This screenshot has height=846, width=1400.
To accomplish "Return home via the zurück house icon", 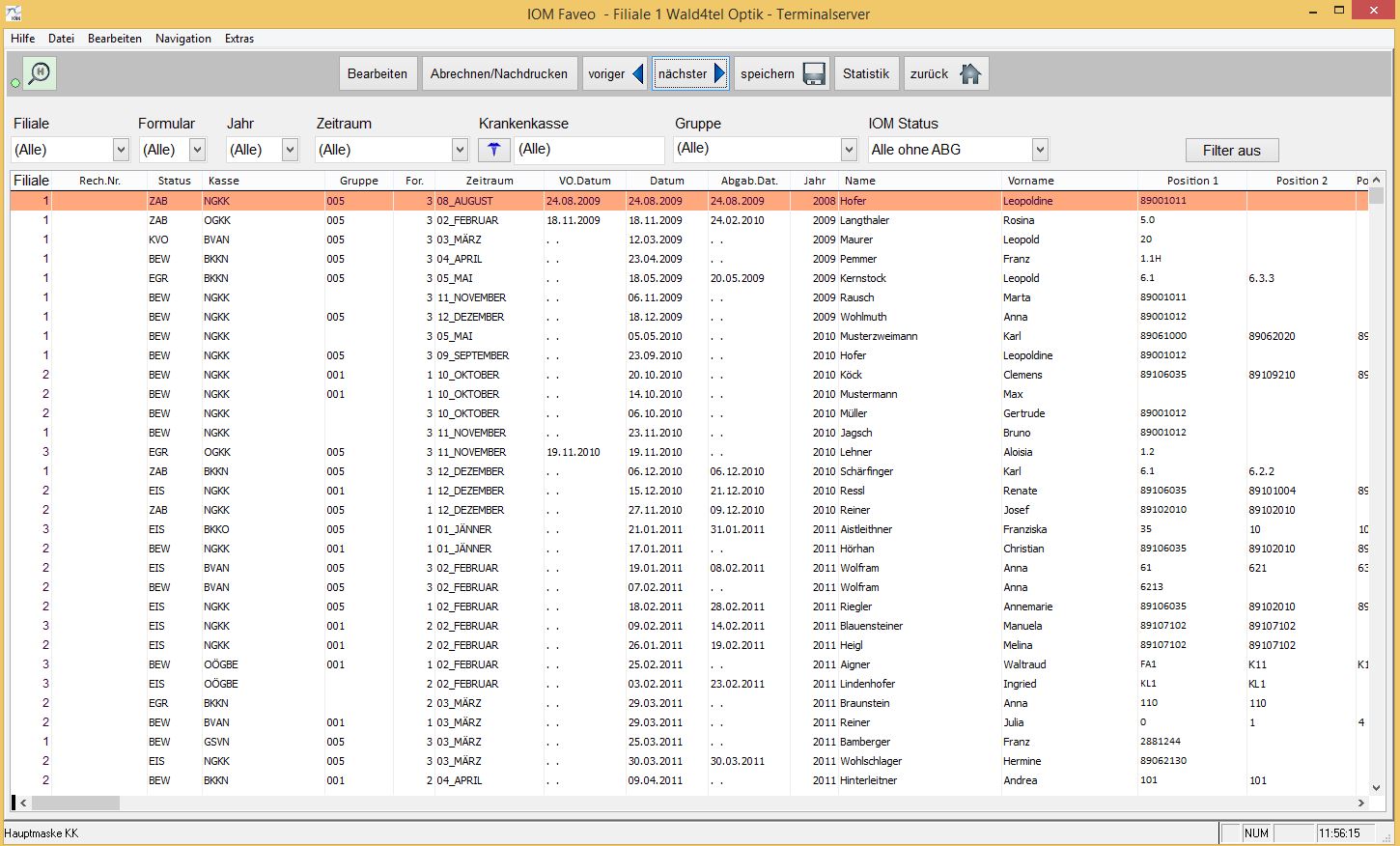I will (x=970, y=73).
